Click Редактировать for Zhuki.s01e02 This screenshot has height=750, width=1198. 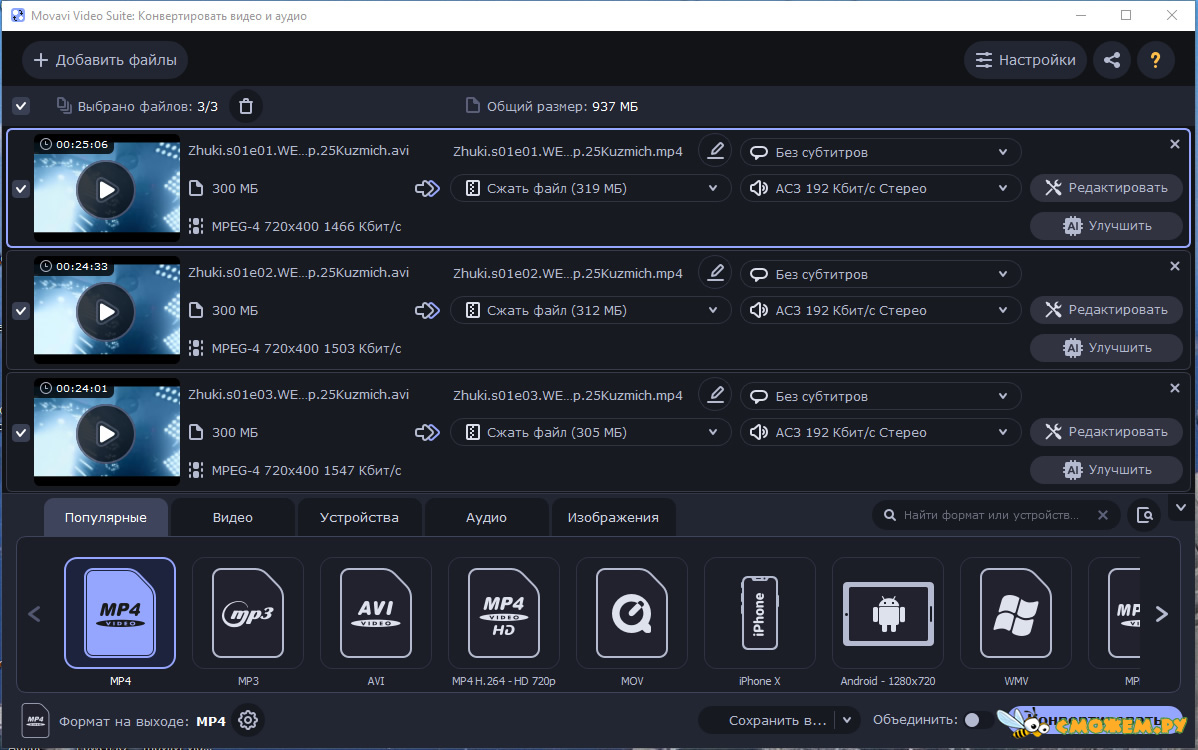[1106, 310]
